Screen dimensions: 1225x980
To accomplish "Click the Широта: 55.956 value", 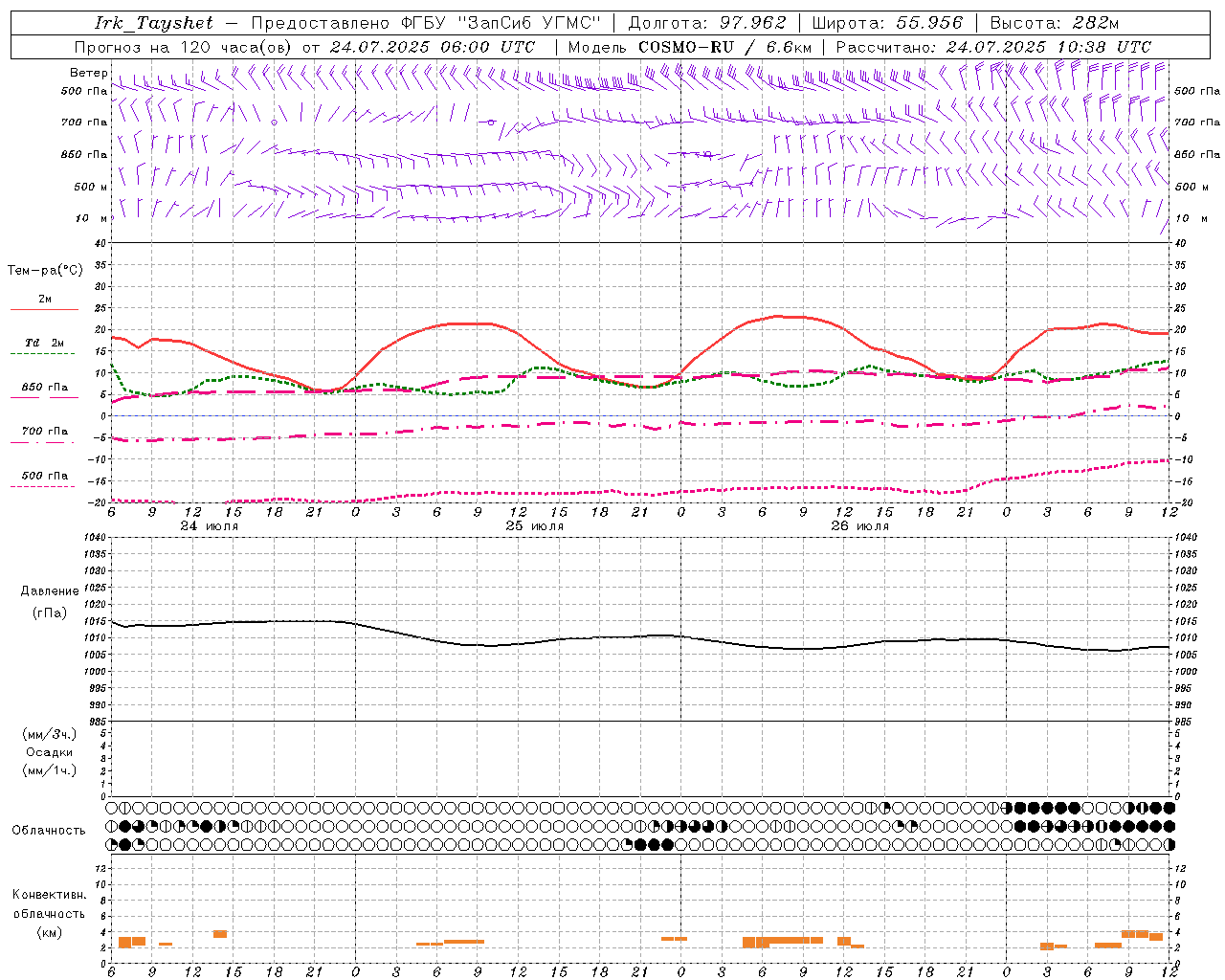I will click(887, 23).
